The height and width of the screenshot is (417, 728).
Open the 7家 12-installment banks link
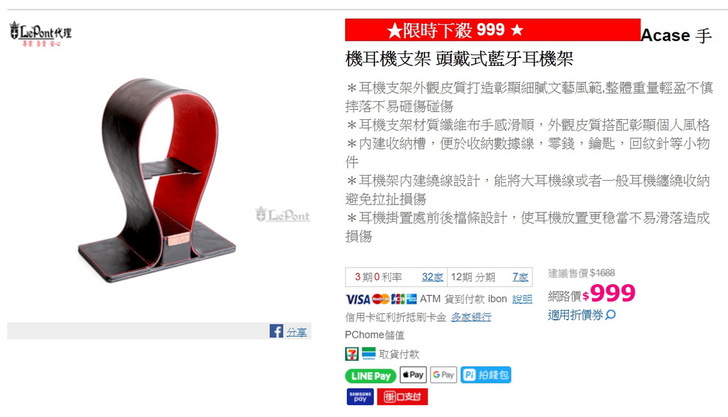coord(520,277)
